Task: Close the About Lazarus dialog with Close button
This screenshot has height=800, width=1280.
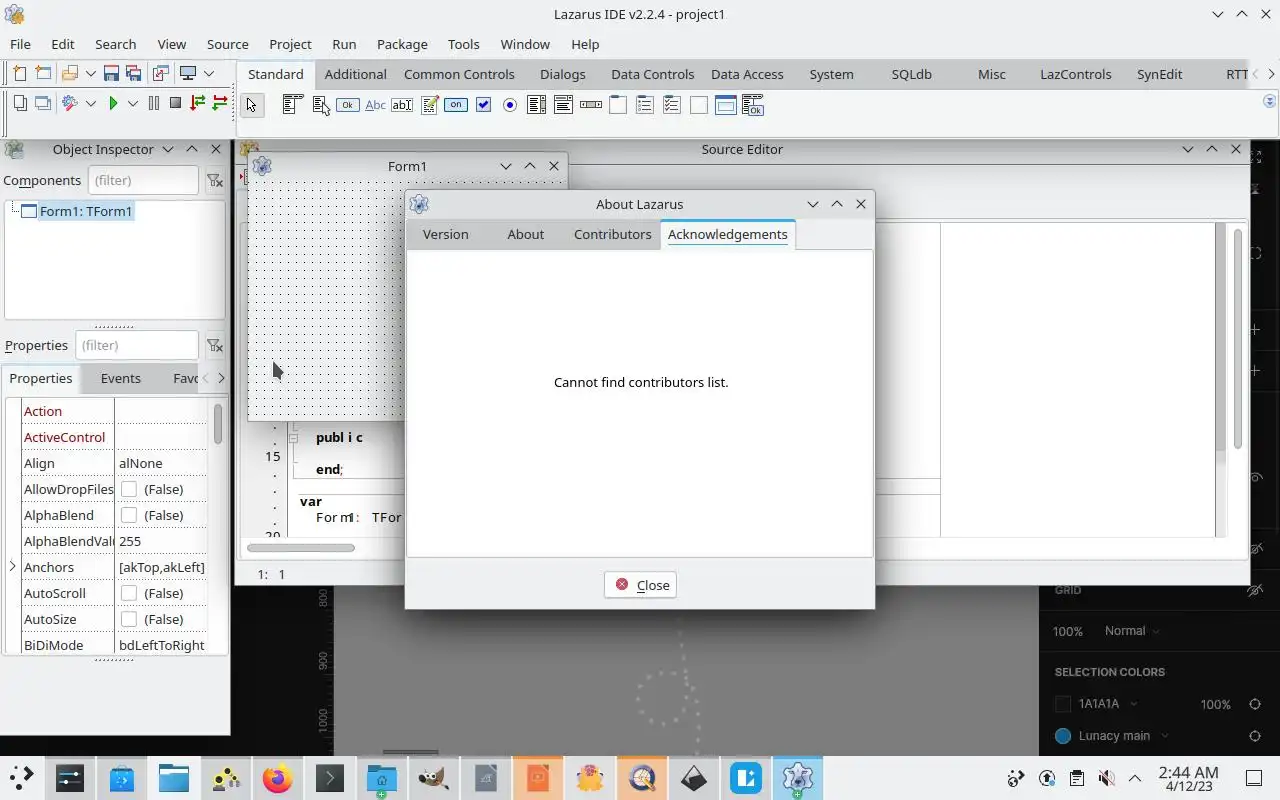Action: [641, 585]
